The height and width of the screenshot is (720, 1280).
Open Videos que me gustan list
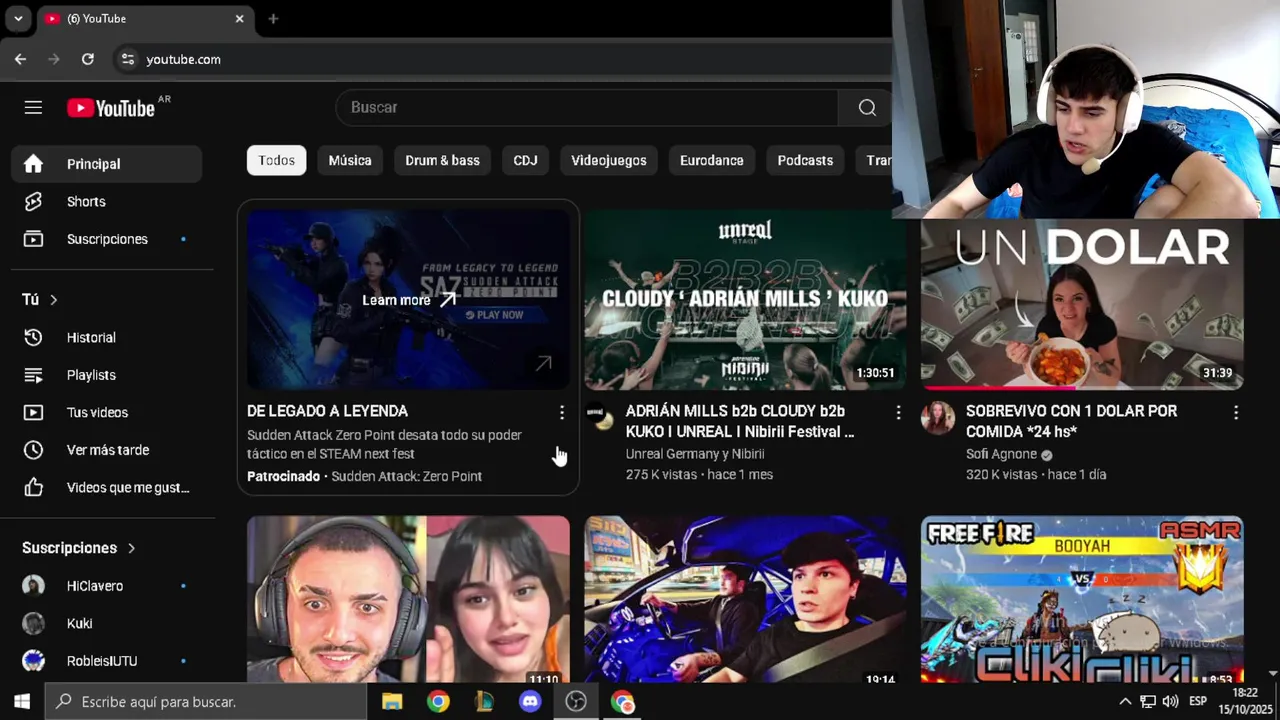click(x=107, y=488)
